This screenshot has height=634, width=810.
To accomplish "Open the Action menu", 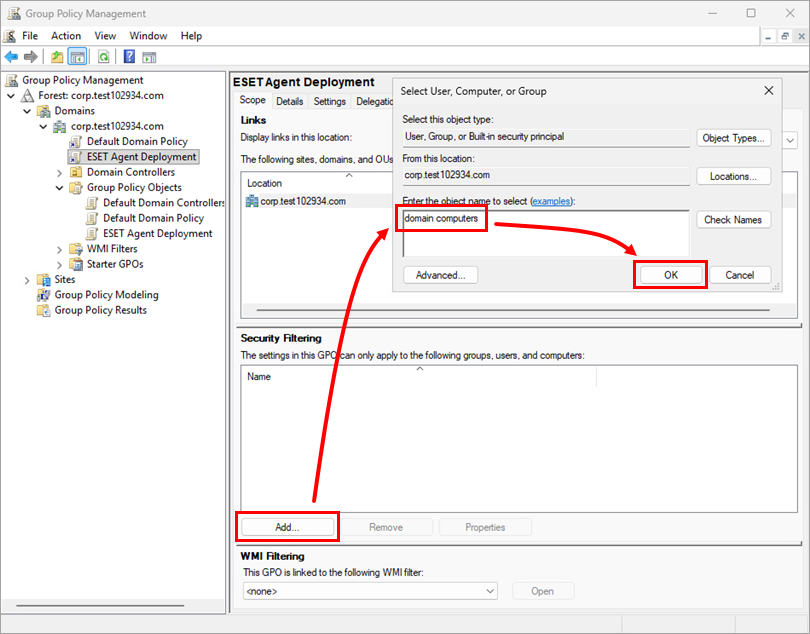I will click(66, 36).
